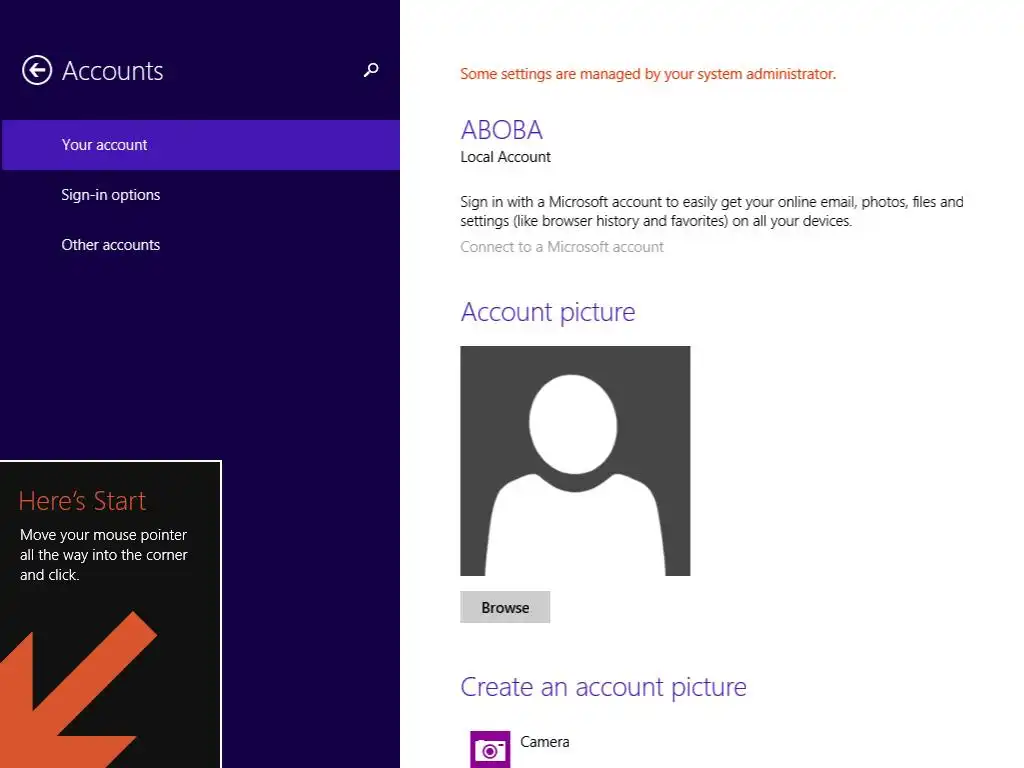The height and width of the screenshot is (768, 1024).
Task: Go to Sign-in options
Action: point(110,195)
